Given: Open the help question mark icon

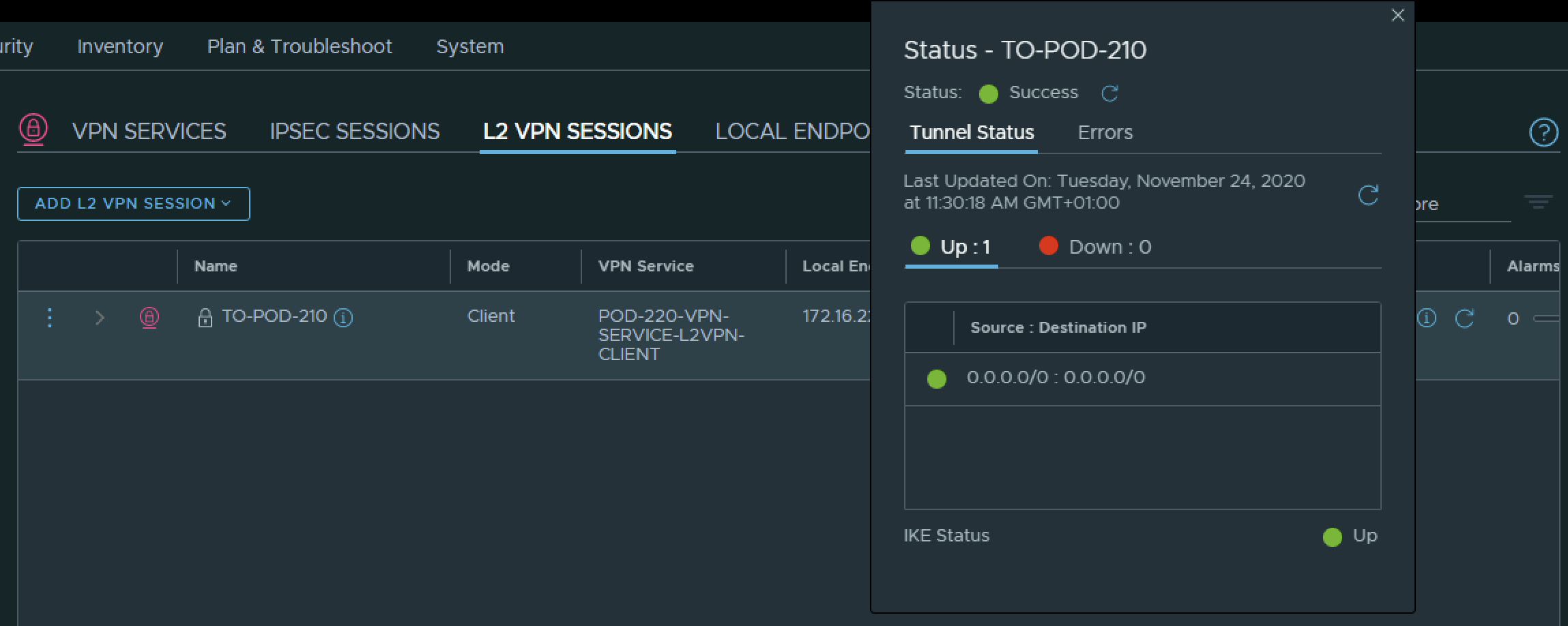Looking at the screenshot, I should pos(1543,132).
